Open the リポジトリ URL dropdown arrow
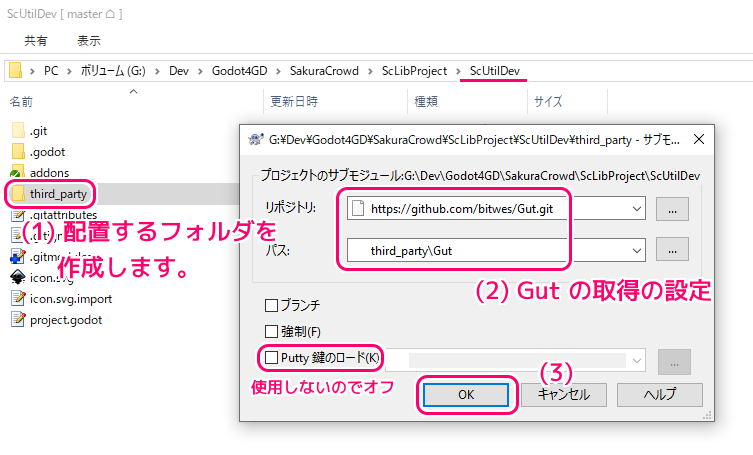 pyautogui.click(x=637, y=209)
